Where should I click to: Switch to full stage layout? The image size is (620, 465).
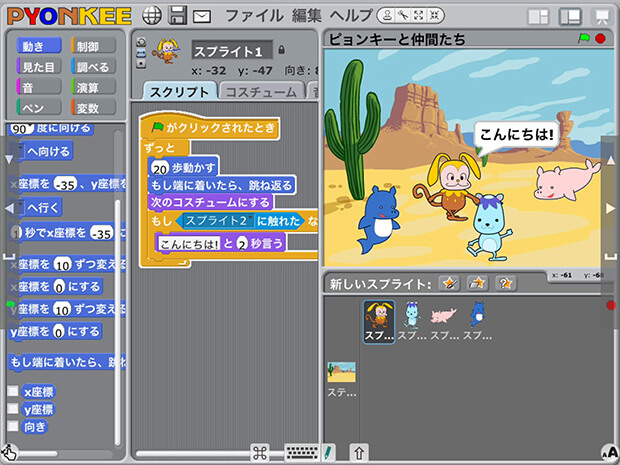[x=570, y=17]
